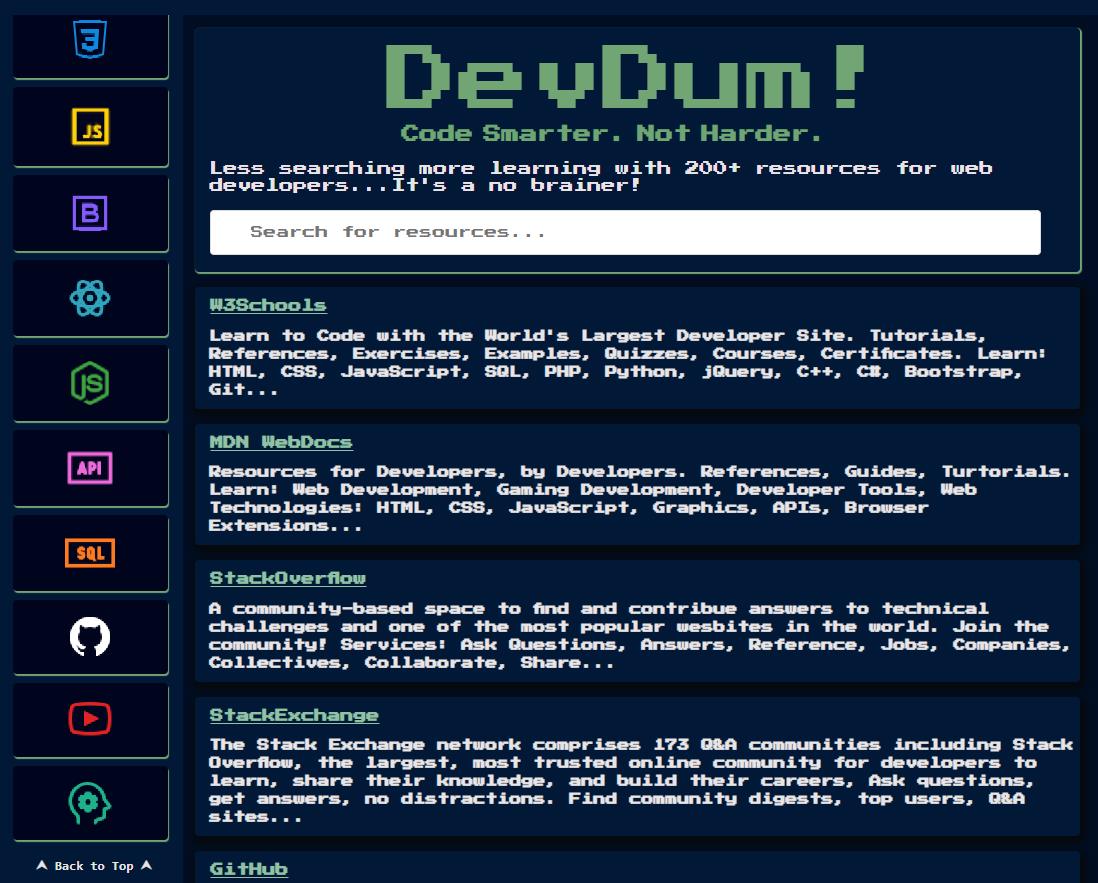The image size is (1098, 883).
Task: Open the Bootstrap category icon
Action: click(x=90, y=213)
